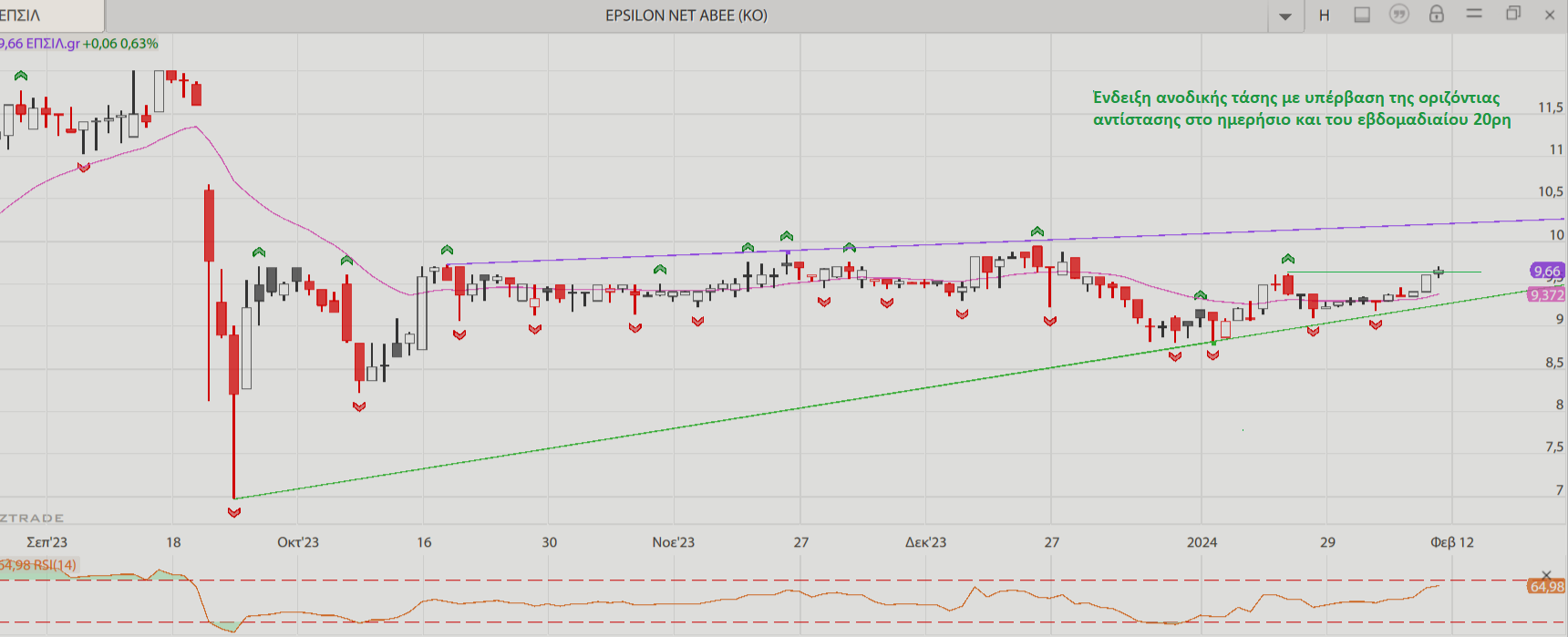Select the ΕΠΣΙΑ tab
Screen dimensions: 1568x637
[x=52, y=15]
